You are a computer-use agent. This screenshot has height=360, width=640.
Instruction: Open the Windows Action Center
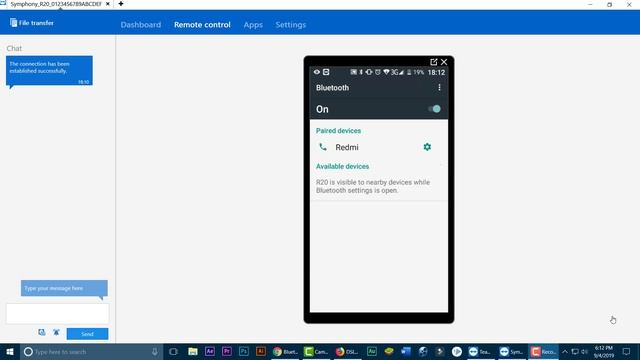click(627, 351)
